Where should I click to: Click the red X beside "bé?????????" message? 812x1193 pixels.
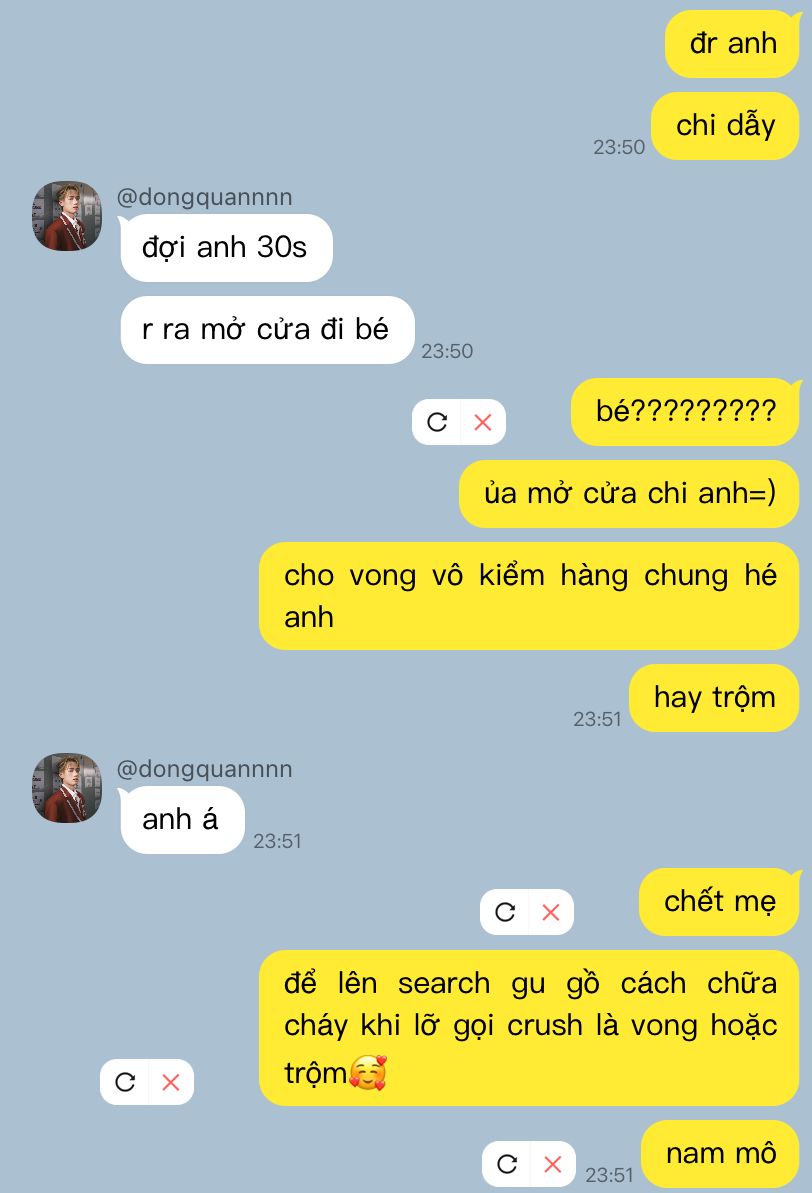482,422
